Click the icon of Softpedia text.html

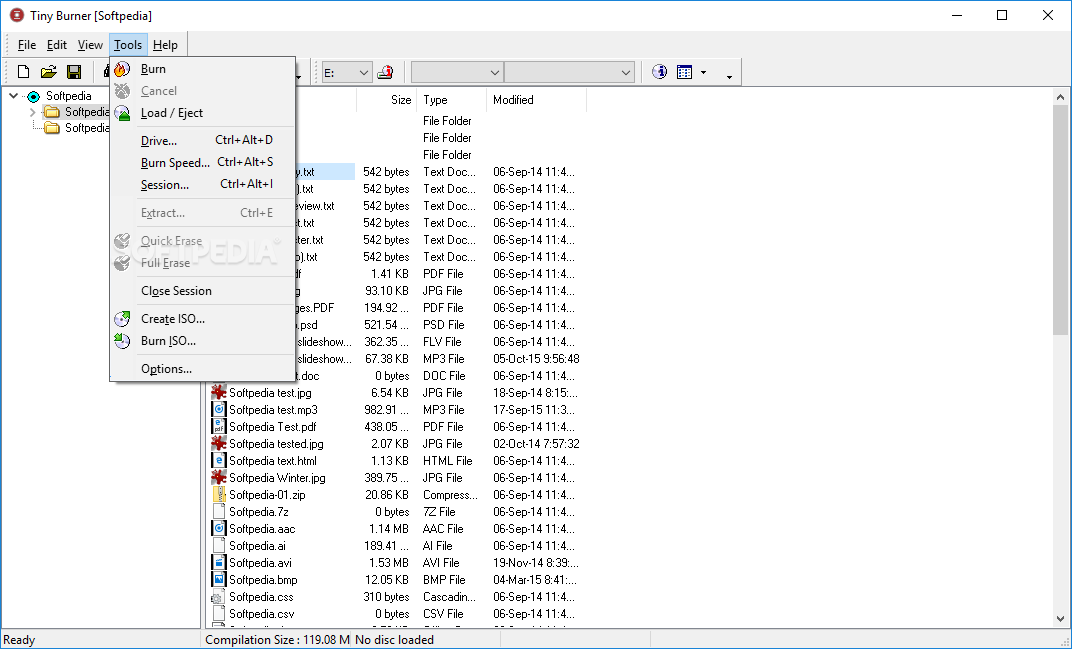click(219, 461)
